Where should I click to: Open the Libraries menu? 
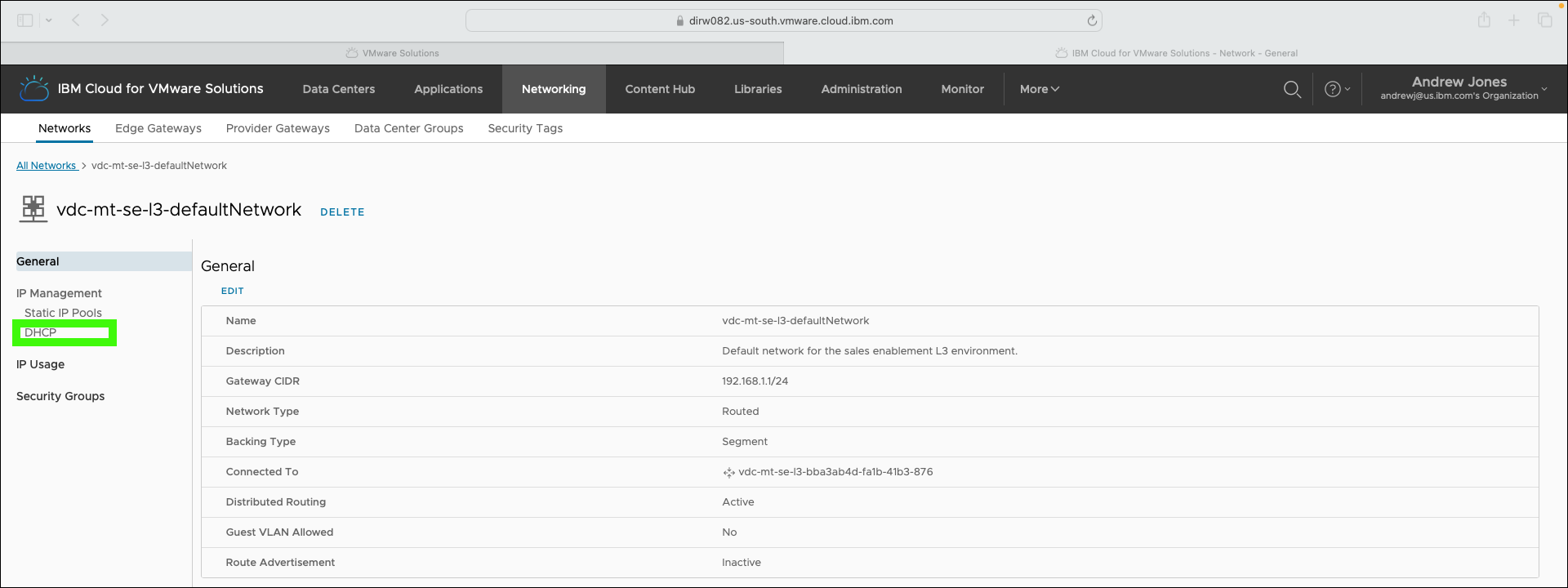pos(758,89)
